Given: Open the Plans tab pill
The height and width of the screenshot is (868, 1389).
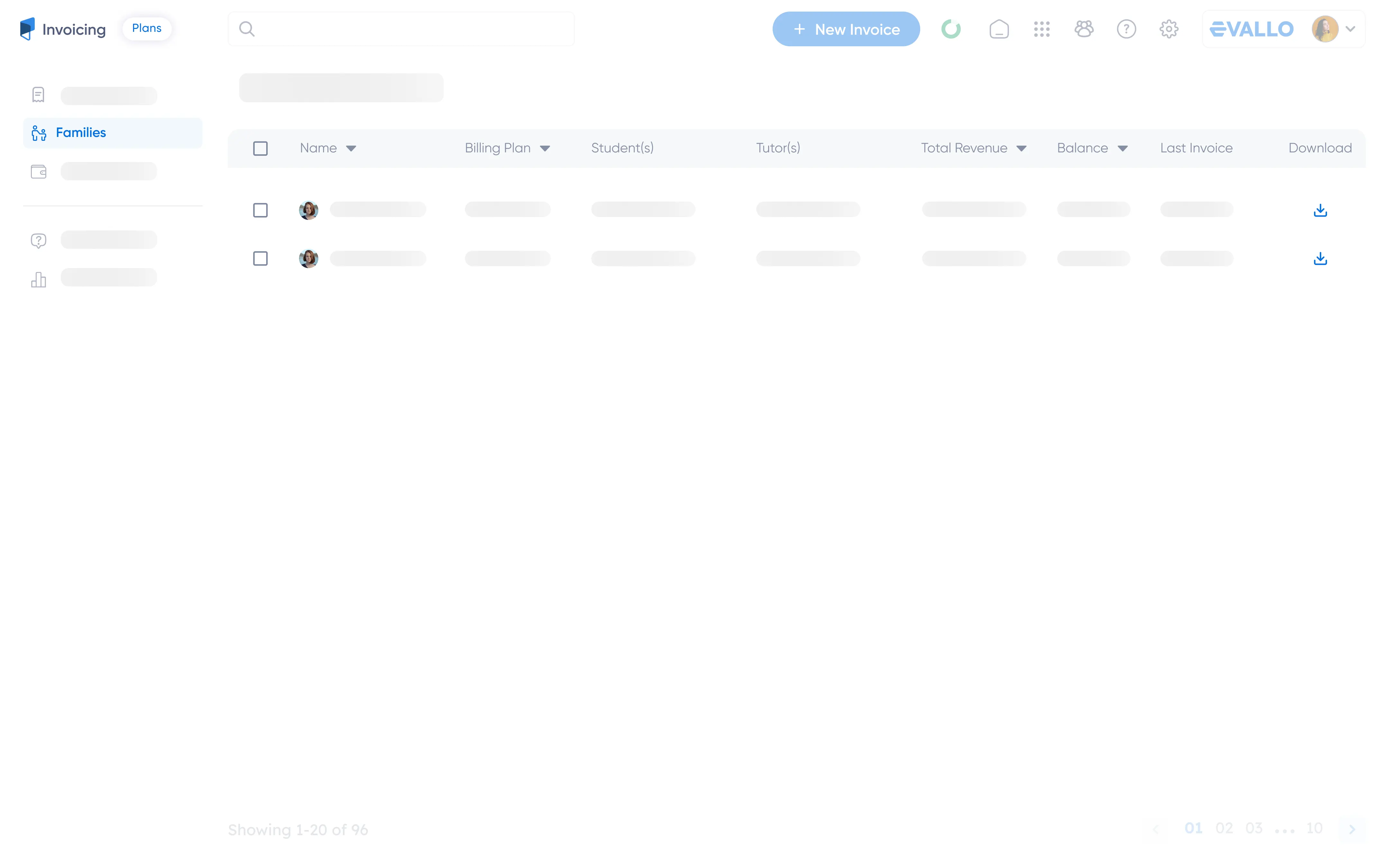Looking at the screenshot, I should point(146,28).
